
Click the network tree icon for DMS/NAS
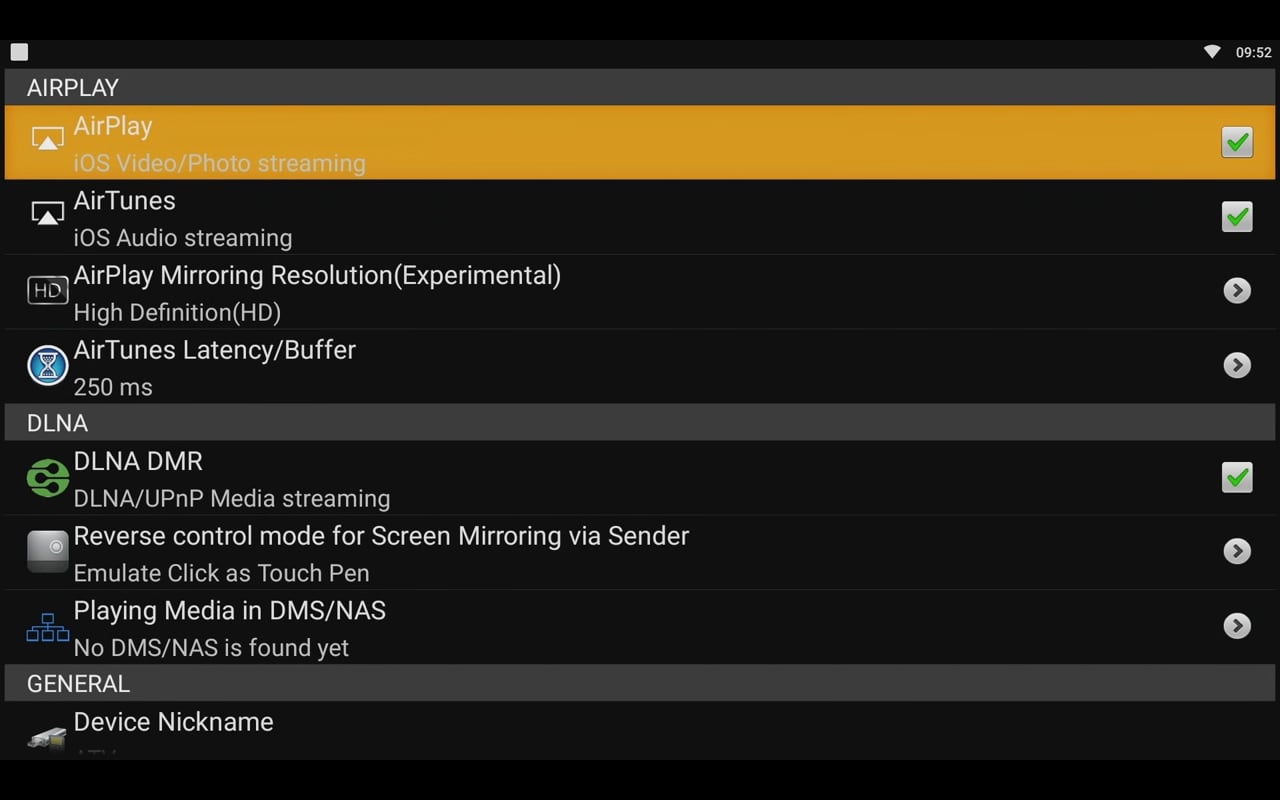pos(47,626)
